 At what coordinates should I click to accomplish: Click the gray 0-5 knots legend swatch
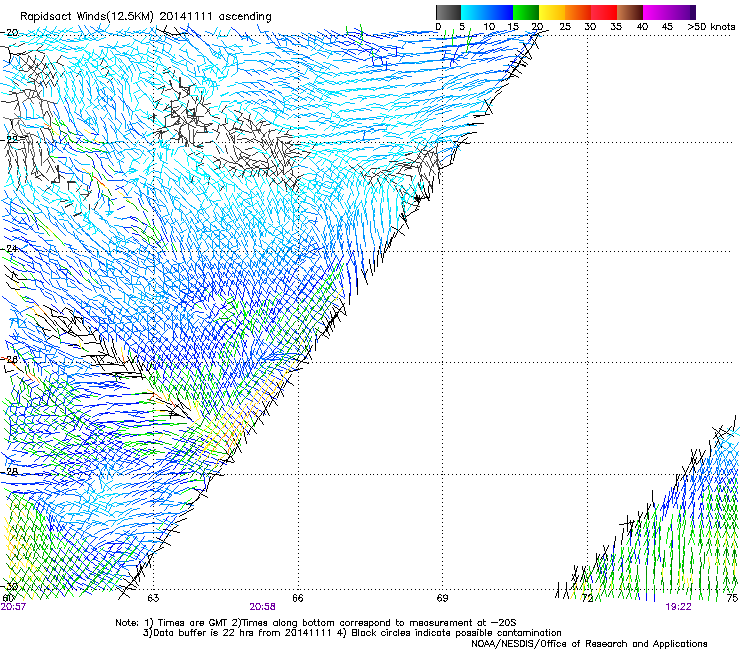tap(448, 12)
